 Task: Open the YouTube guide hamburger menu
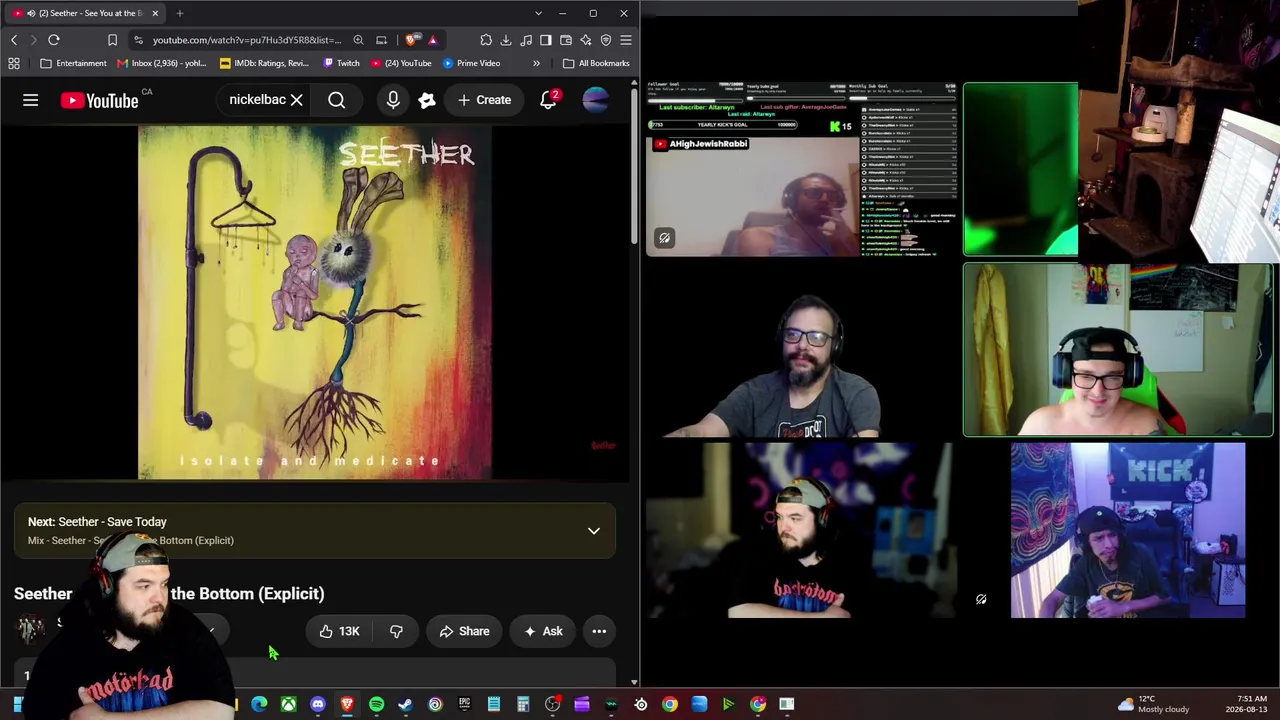pyautogui.click(x=31, y=100)
